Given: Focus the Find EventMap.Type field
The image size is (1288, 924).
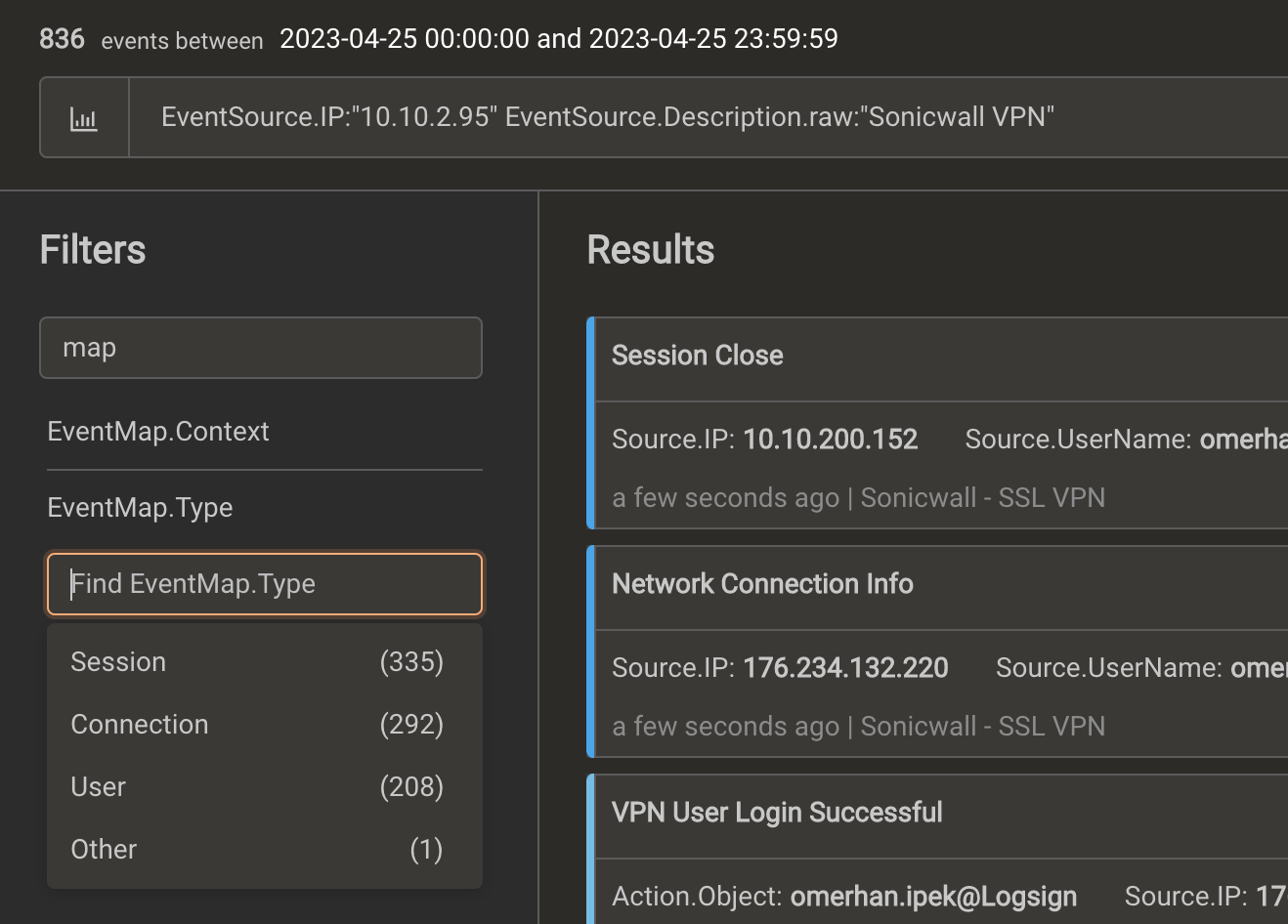Looking at the screenshot, I should tap(265, 584).
